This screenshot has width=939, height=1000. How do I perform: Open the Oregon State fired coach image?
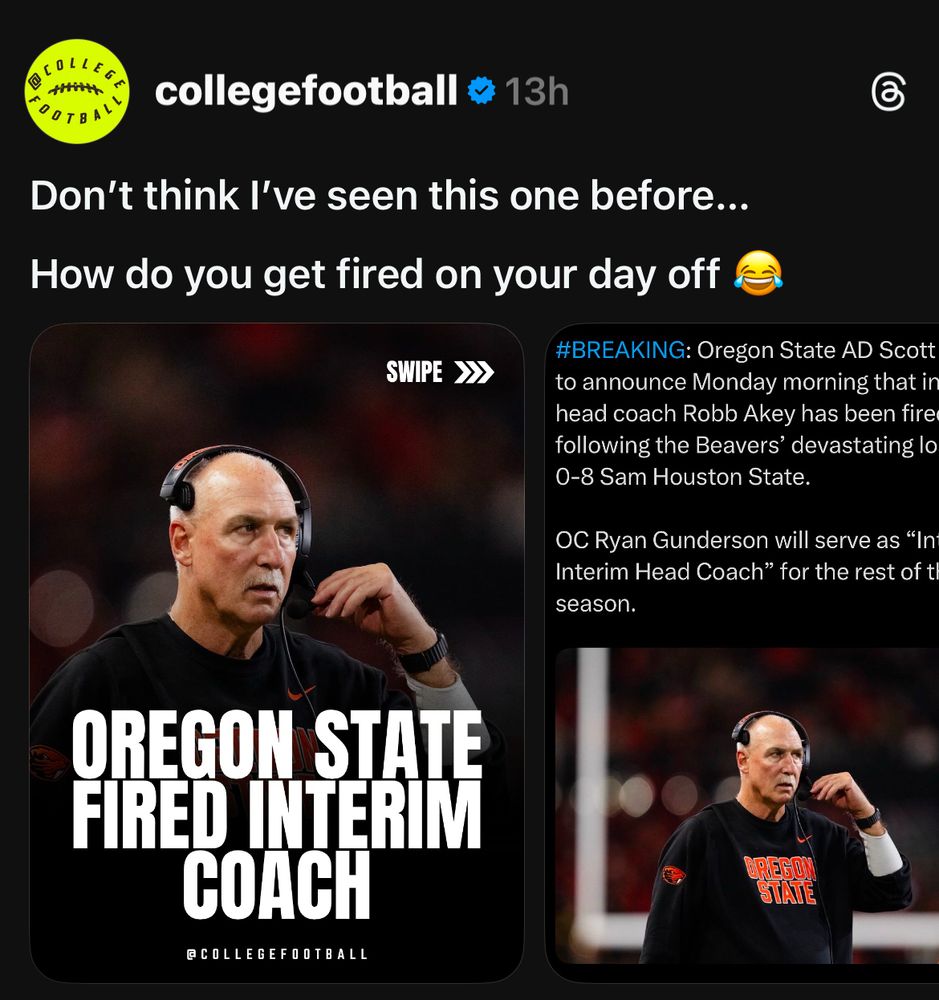(x=276, y=560)
